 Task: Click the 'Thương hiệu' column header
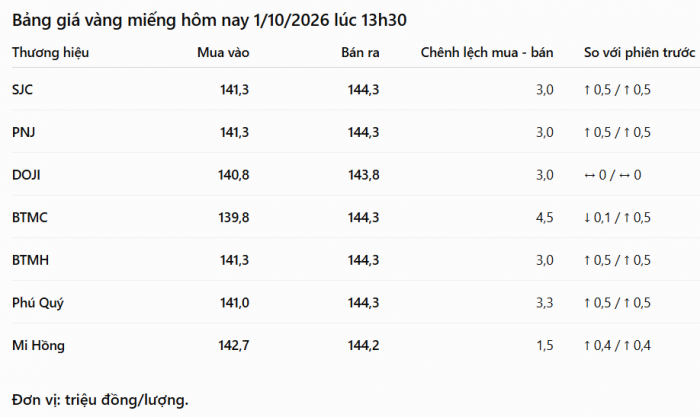50,53
